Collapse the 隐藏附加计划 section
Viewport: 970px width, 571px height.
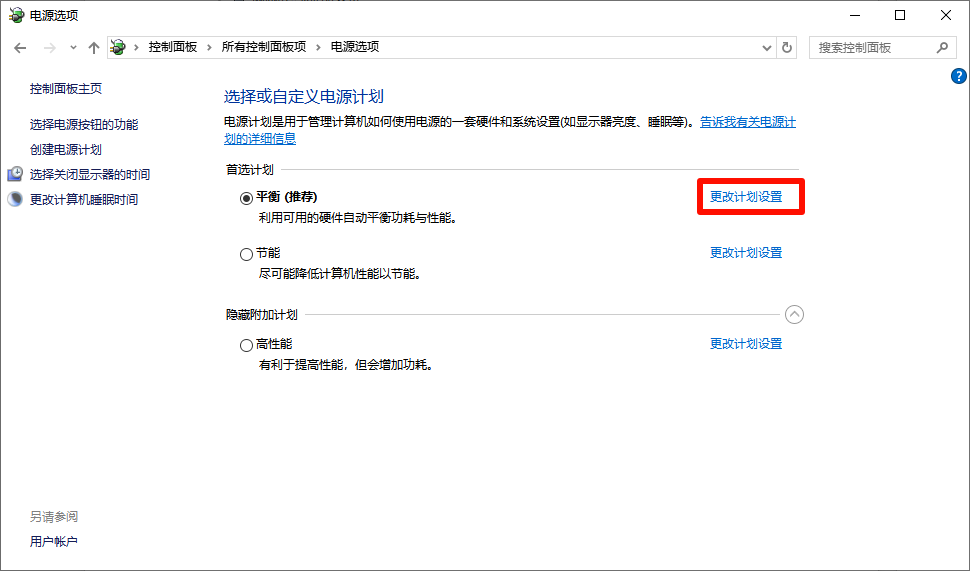pos(794,314)
